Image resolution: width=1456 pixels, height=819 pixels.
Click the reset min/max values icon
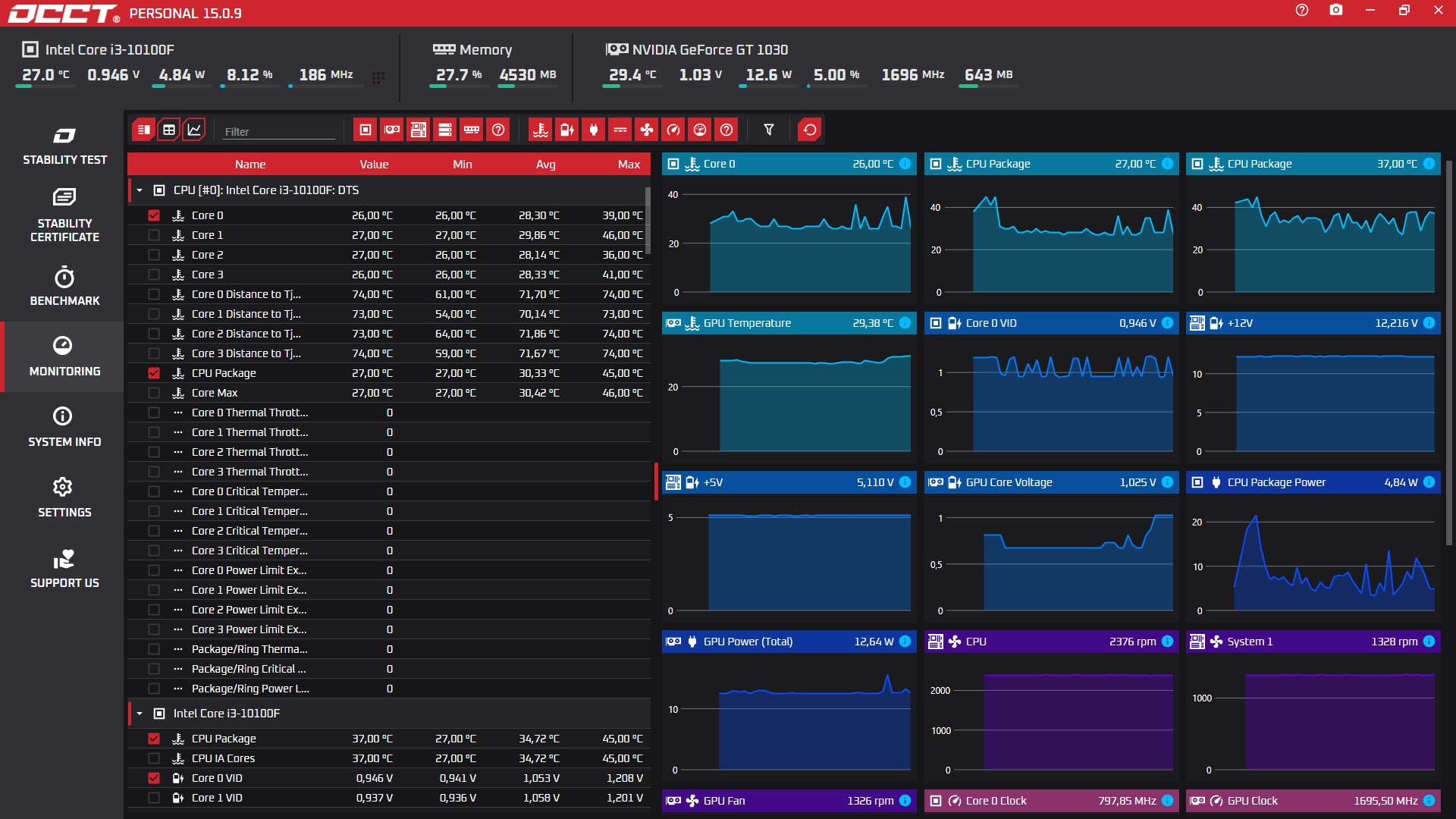809,130
